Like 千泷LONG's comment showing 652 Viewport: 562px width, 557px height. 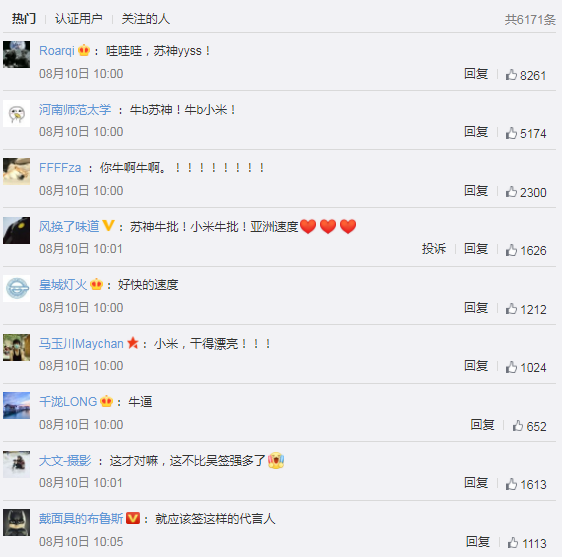(518, 425)
